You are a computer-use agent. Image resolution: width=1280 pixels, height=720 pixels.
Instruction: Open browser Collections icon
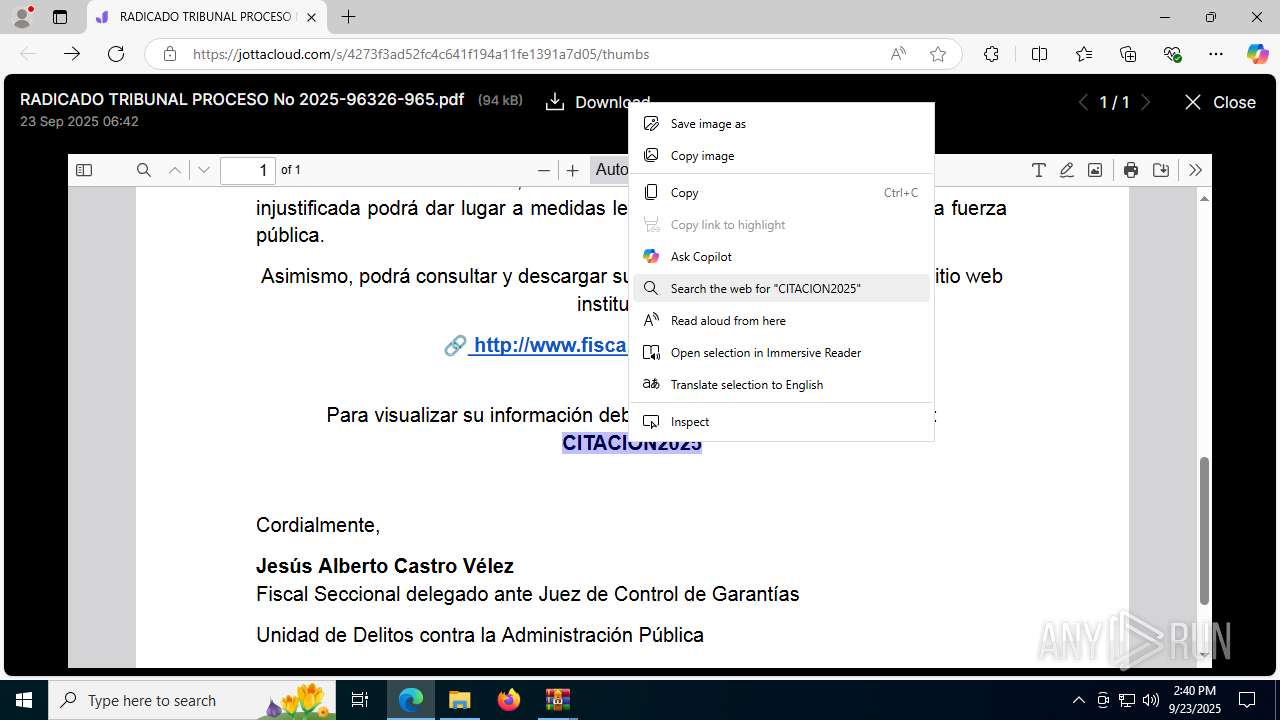tap(1128, 54)
